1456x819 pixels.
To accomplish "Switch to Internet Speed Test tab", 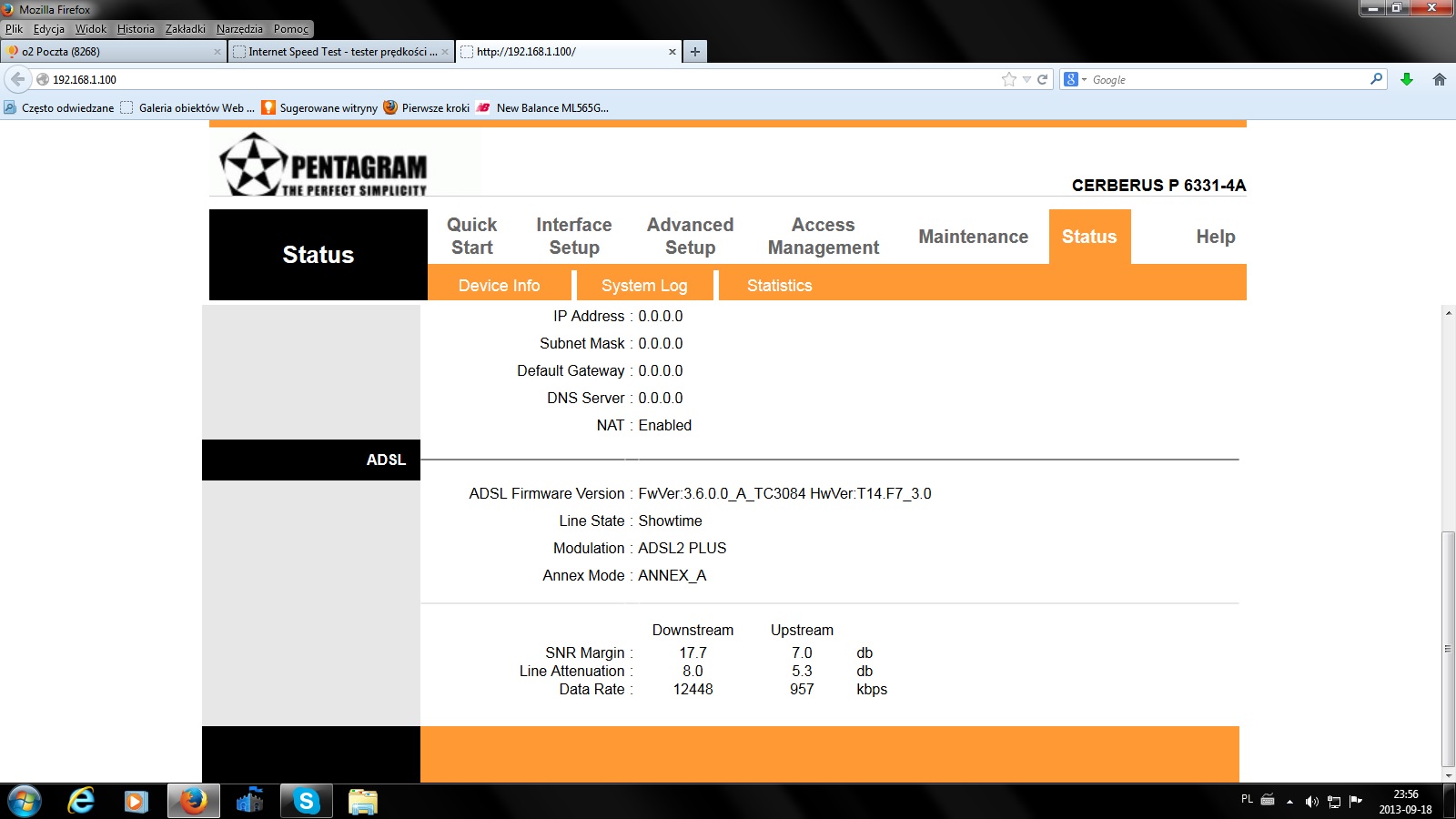I will (340, 52).
